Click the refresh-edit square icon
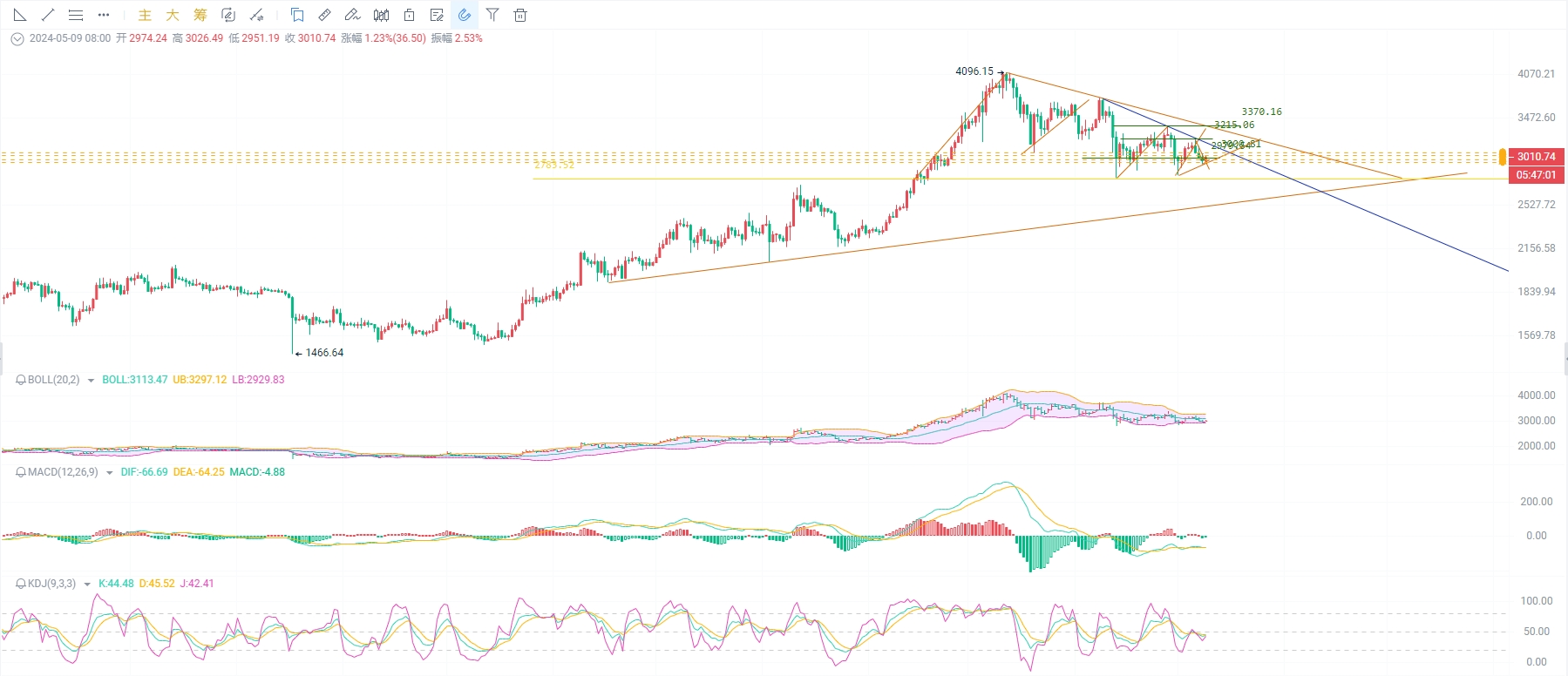Viewport: 1568px width, 676px height. [x=228, y=15]
